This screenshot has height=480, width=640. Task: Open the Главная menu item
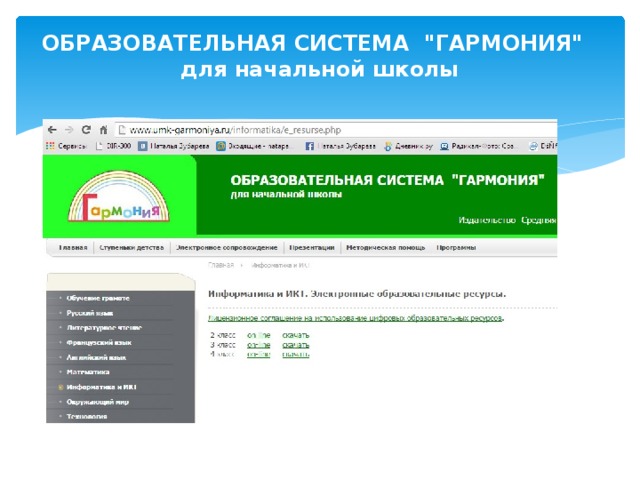tap(73, 247)
